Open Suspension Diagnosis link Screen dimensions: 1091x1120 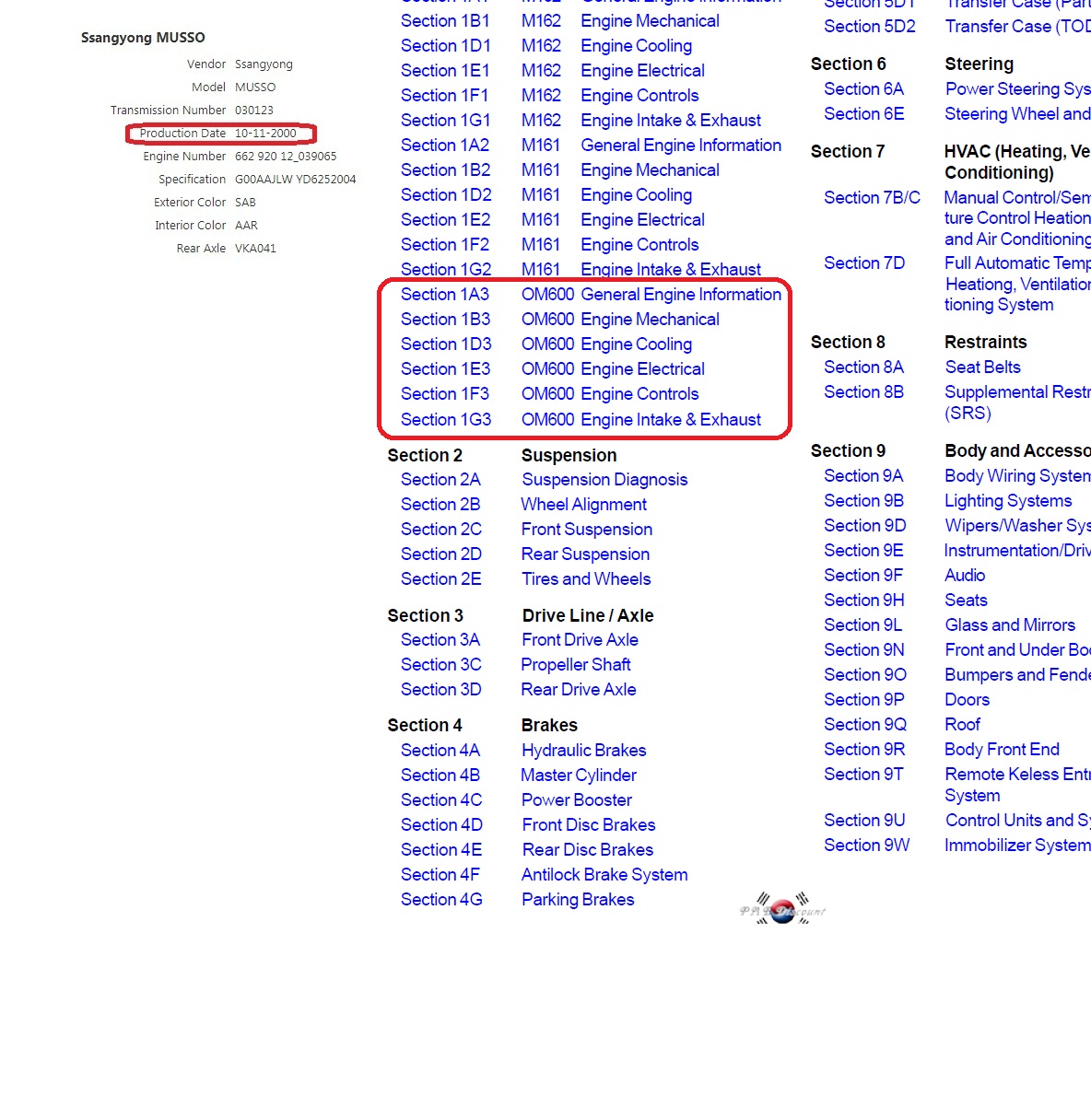[x=604, y=480]
